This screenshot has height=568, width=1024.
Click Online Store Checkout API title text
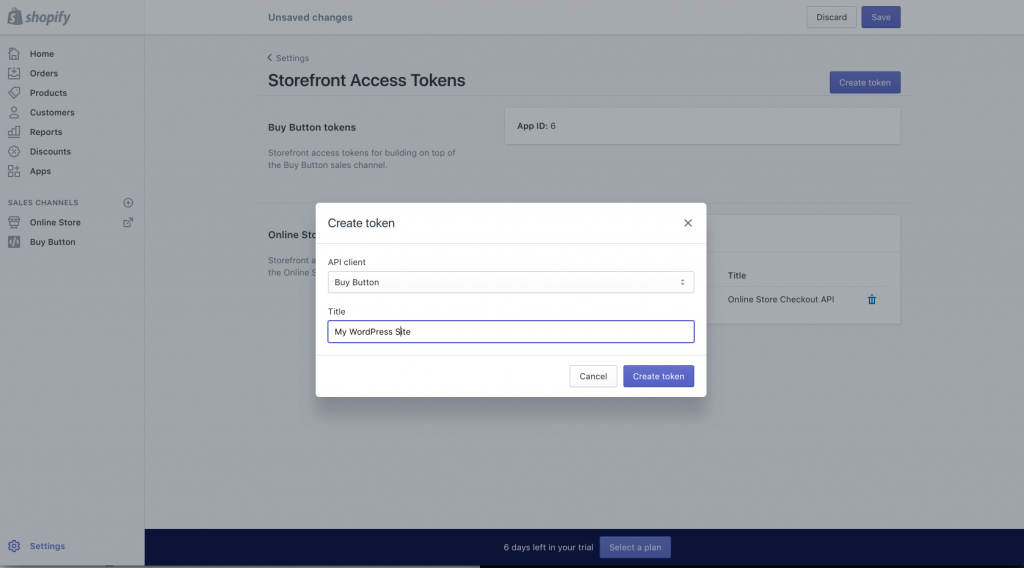pyautogui.click(x=780, y=299)
